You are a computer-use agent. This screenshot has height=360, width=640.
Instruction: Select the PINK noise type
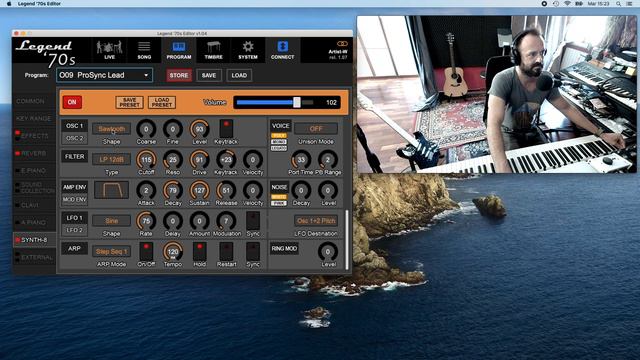click(x=279, y=203)
